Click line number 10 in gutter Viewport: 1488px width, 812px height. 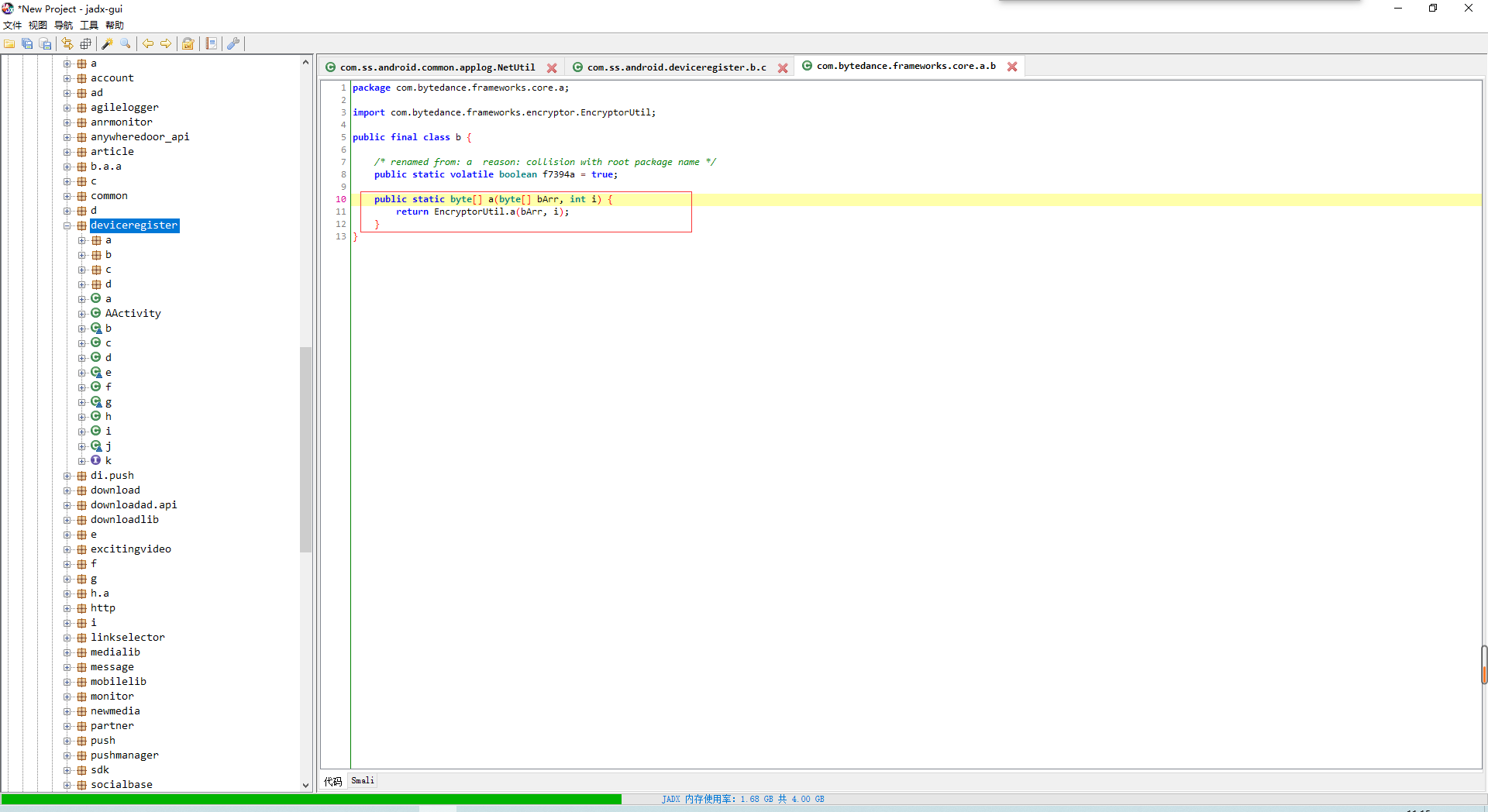pyautogui.click(x=341, y=199)
